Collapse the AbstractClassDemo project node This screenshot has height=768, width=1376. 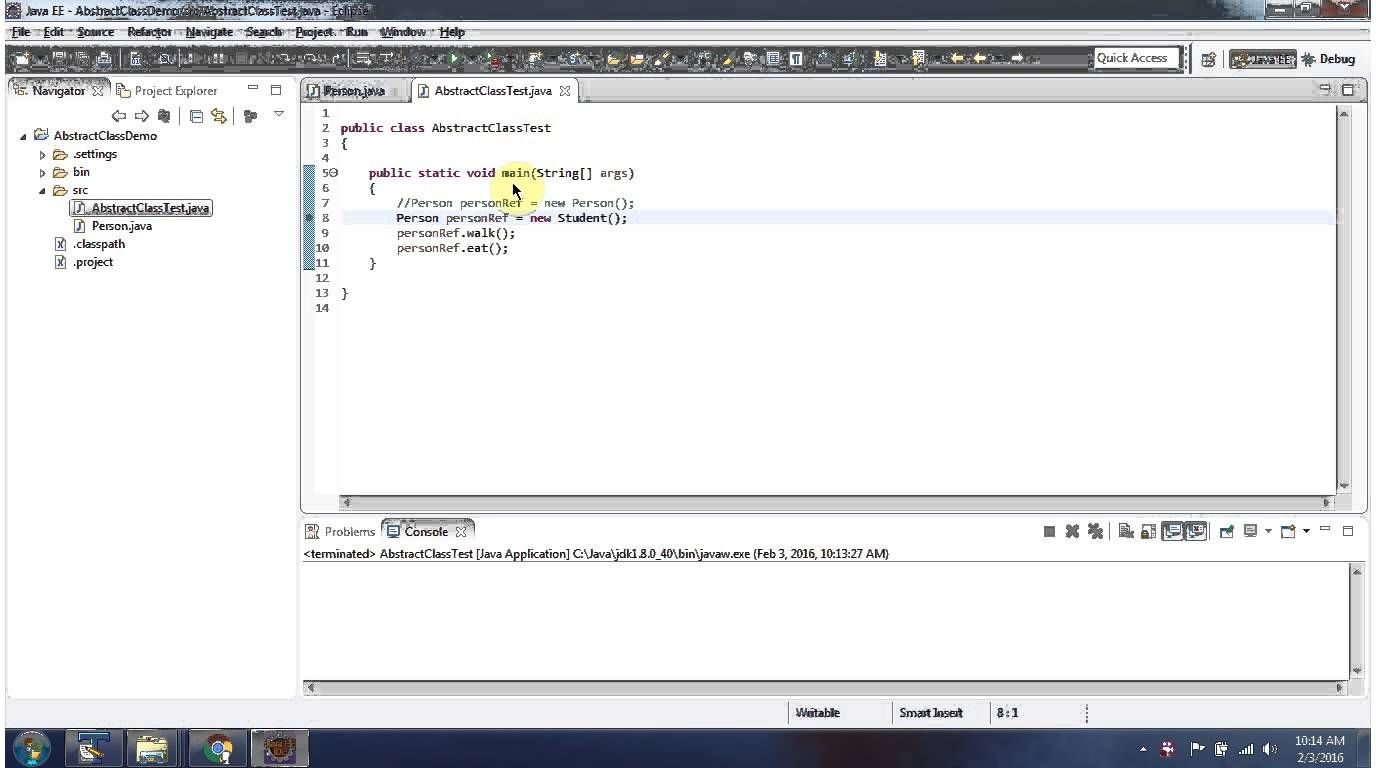[x=24, y=136]
